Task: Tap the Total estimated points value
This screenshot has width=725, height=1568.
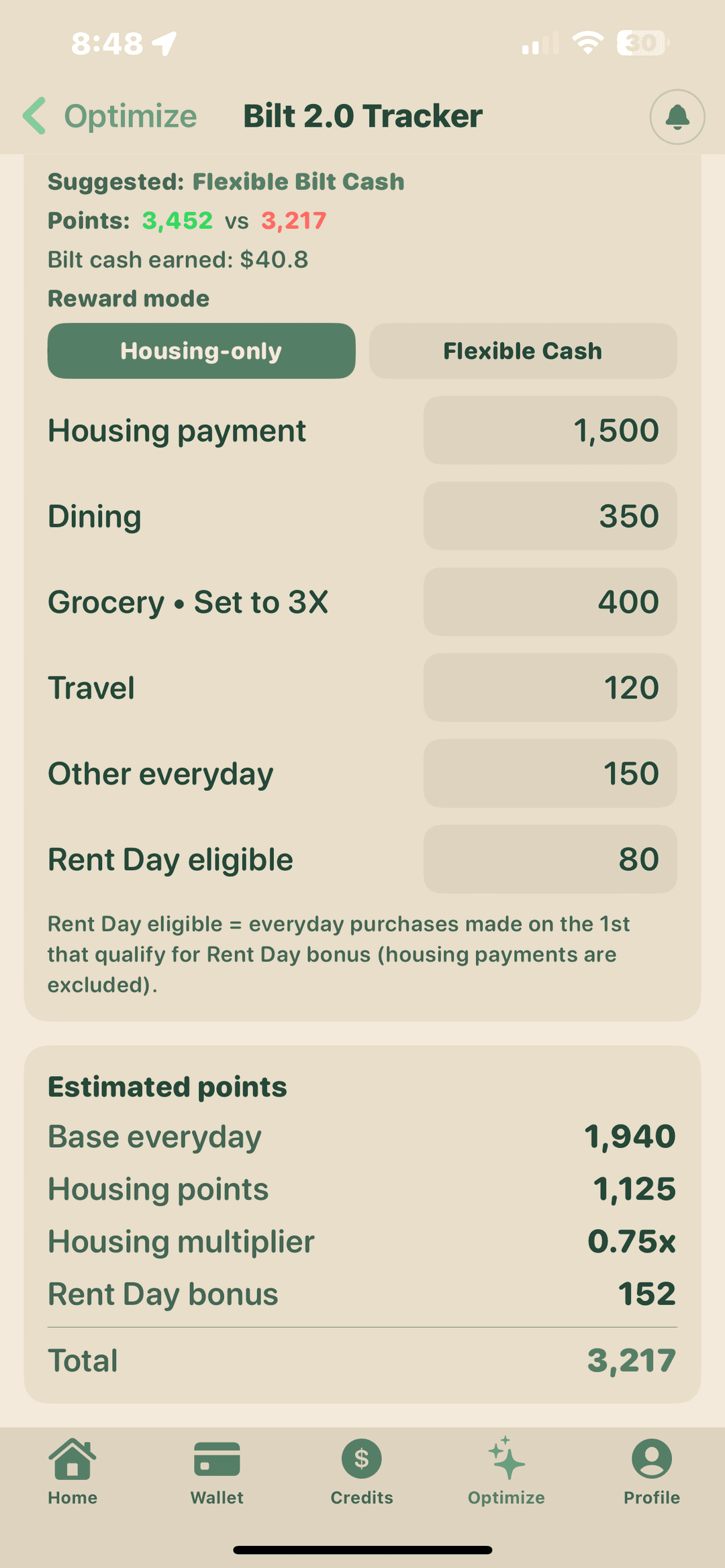Action: (631, 1361)
